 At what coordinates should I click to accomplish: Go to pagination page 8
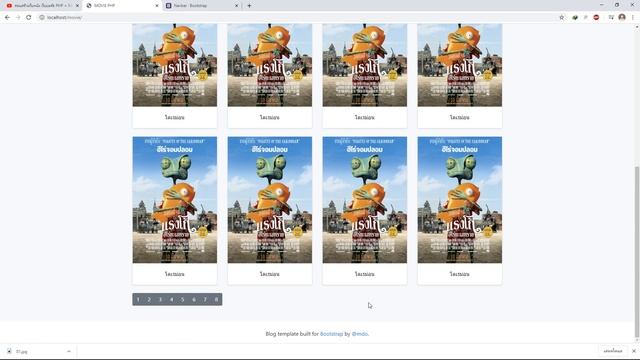coord(216,300)
